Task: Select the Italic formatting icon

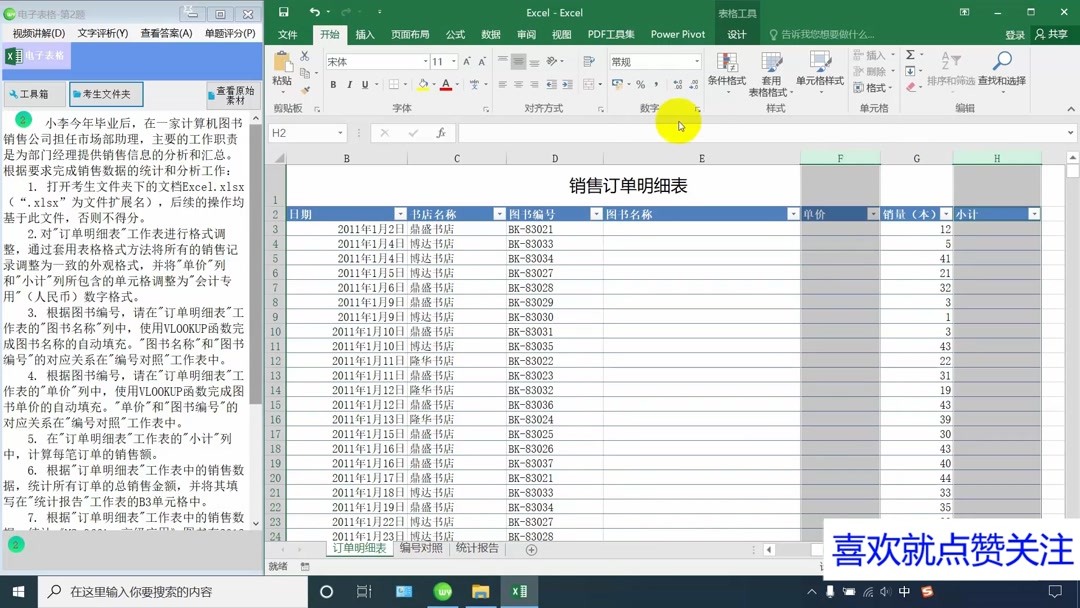Action: tap(349, 84)
